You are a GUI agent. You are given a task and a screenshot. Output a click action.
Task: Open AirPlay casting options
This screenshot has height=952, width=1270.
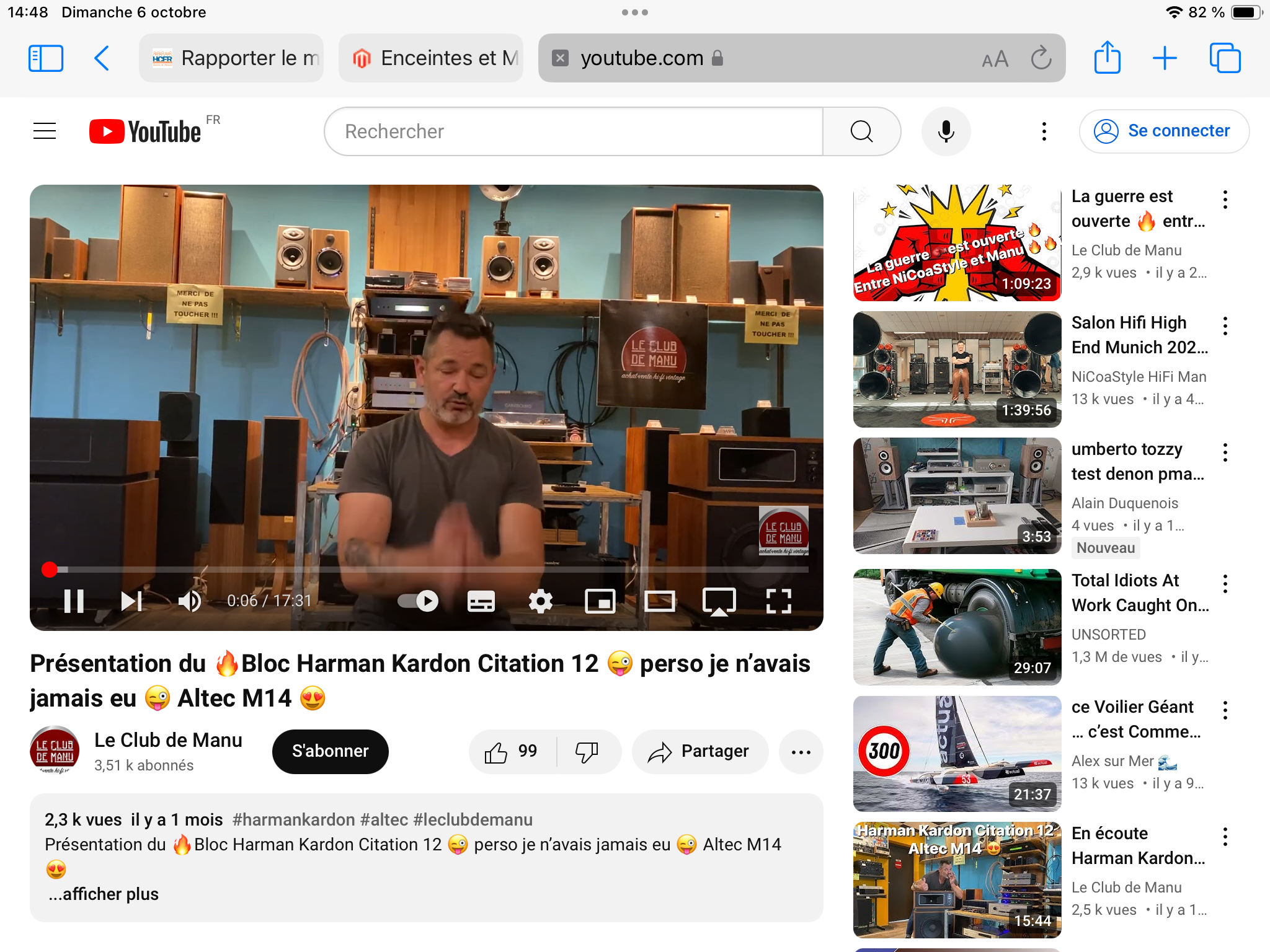click(719, 601)
